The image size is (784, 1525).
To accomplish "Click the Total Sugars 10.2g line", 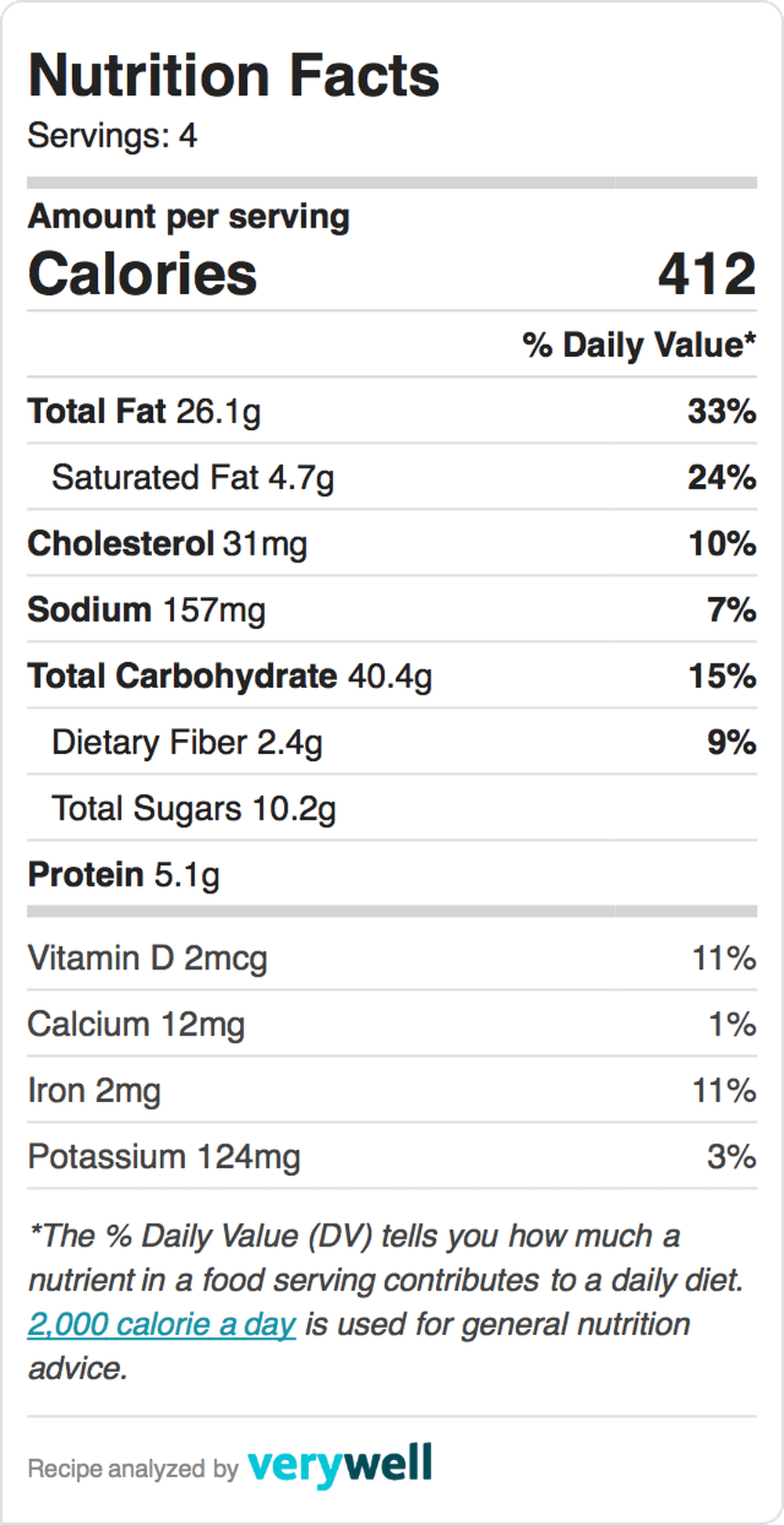I will click(392, 808).
